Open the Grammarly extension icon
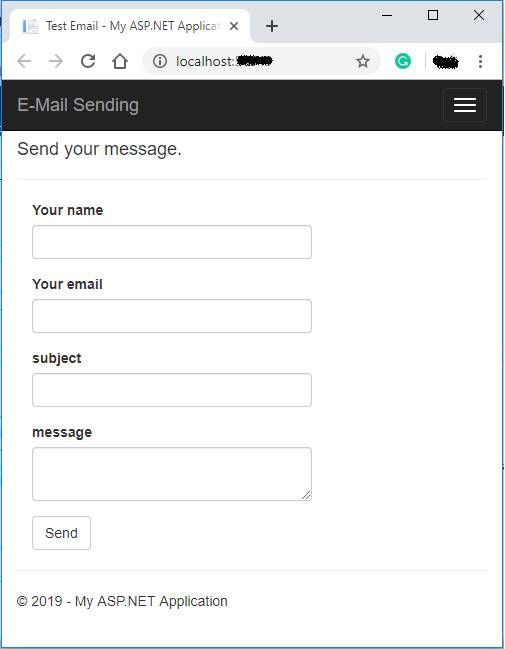Viewport: 505px width, 649px height. [403, 61]
